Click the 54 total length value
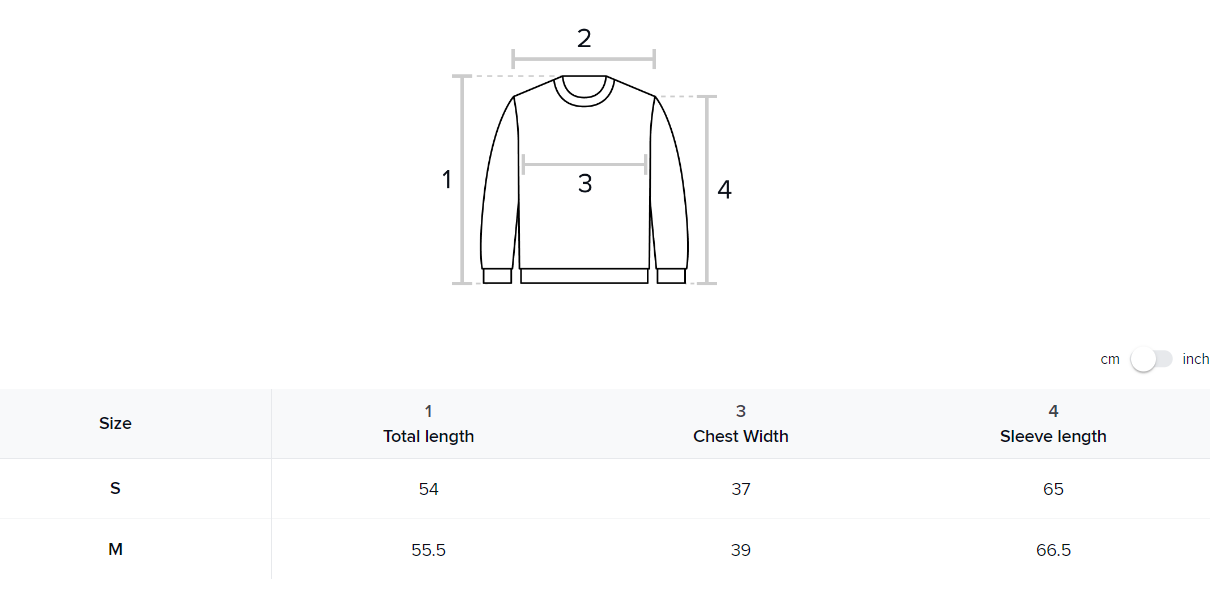1225x591 pixels. 428,489
